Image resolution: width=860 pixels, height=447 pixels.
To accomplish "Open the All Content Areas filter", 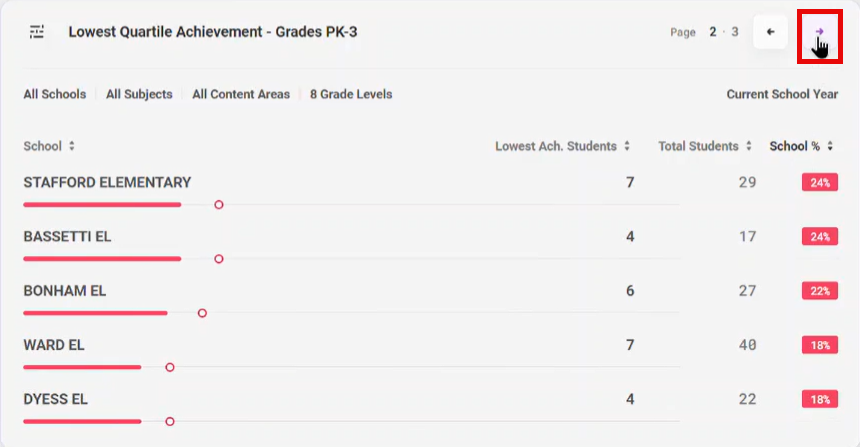I will point(241,94).
